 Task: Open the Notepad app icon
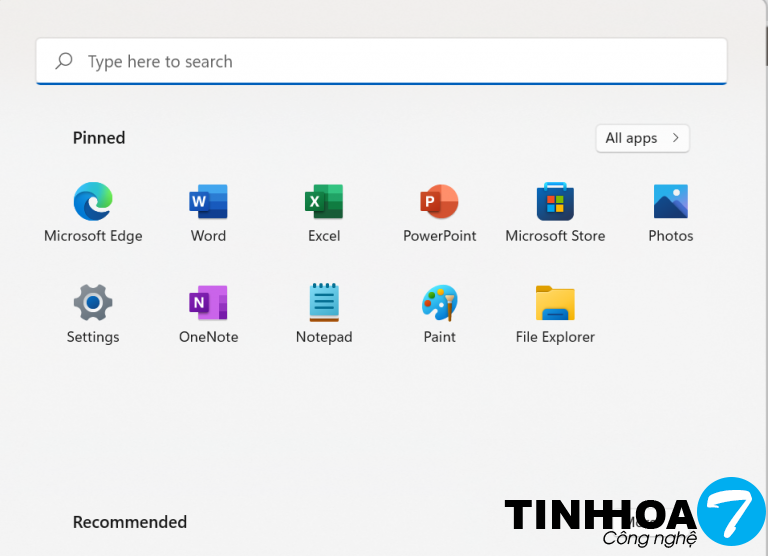click(324, 302)
